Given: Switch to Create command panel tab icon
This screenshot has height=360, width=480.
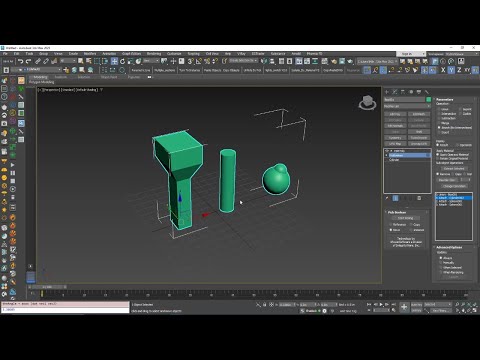Looking at the screenshot, I should (387, 92).
